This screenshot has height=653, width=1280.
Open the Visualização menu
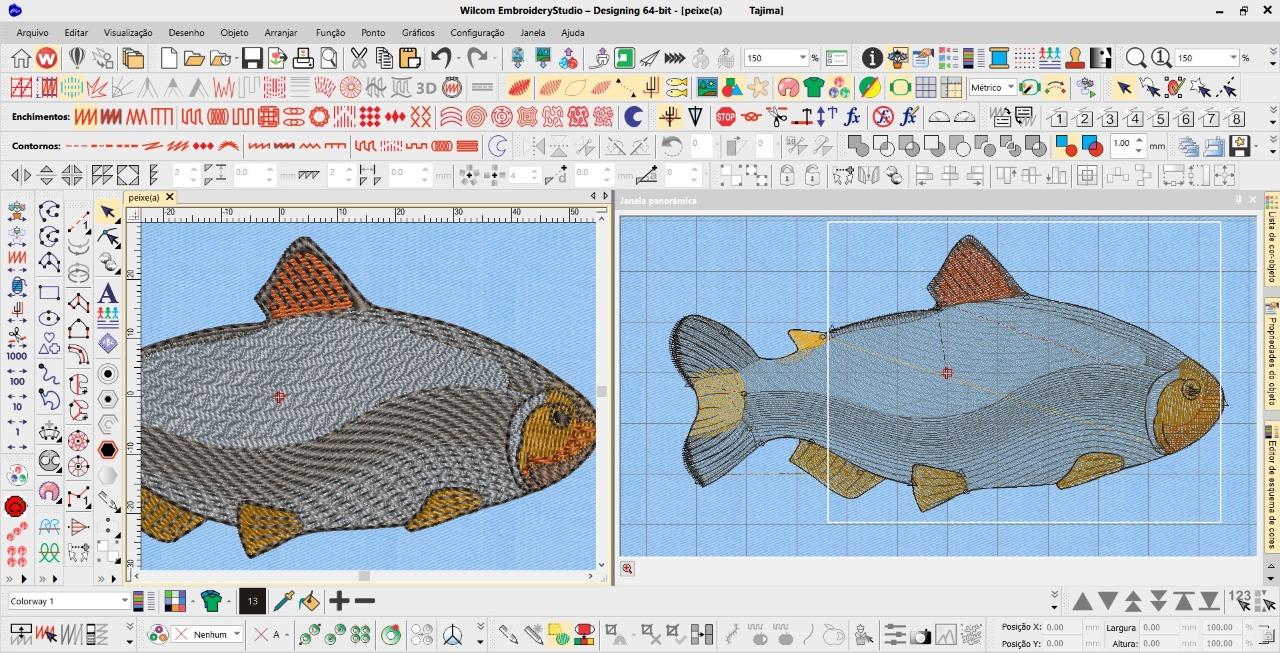pos(128,33)
